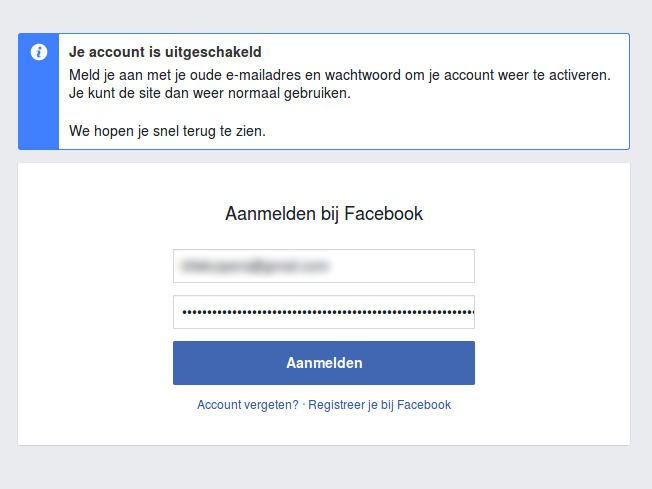Follow the 'Registreer je bij Facebook' link
The image size is (652, 489).
[x=379, y=405]
